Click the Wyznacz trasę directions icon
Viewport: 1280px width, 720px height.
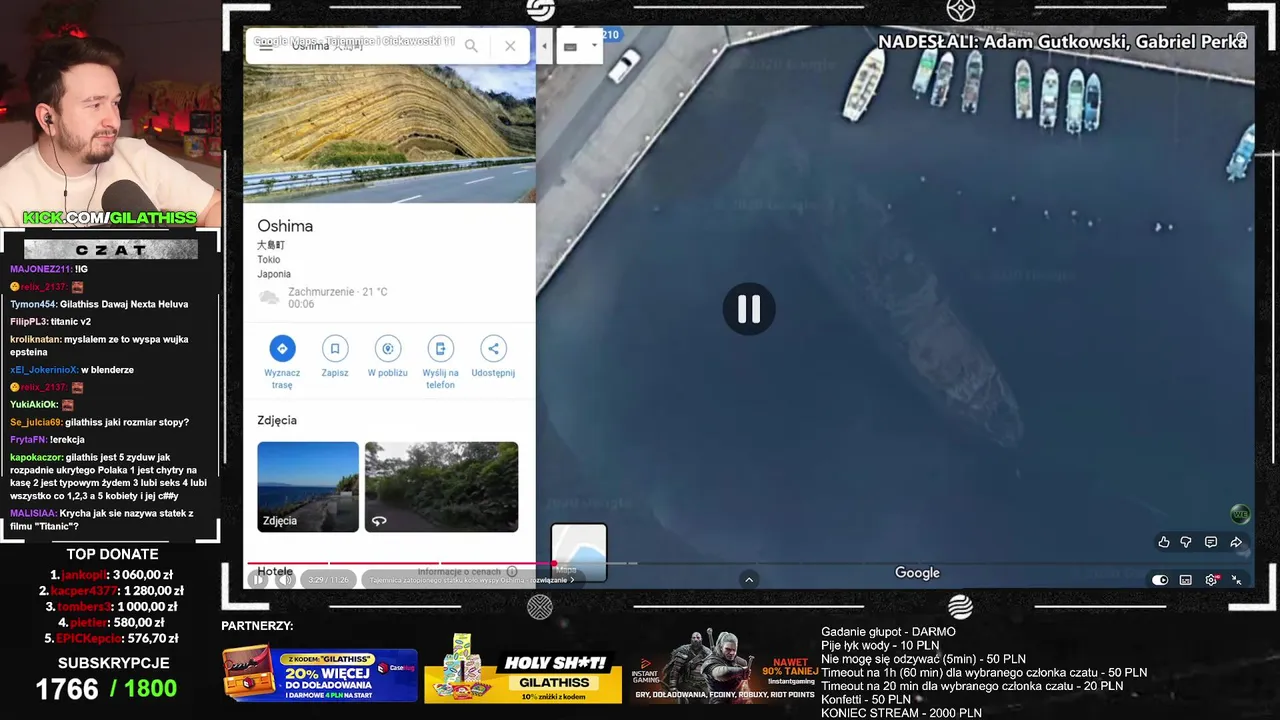(282, 348)
